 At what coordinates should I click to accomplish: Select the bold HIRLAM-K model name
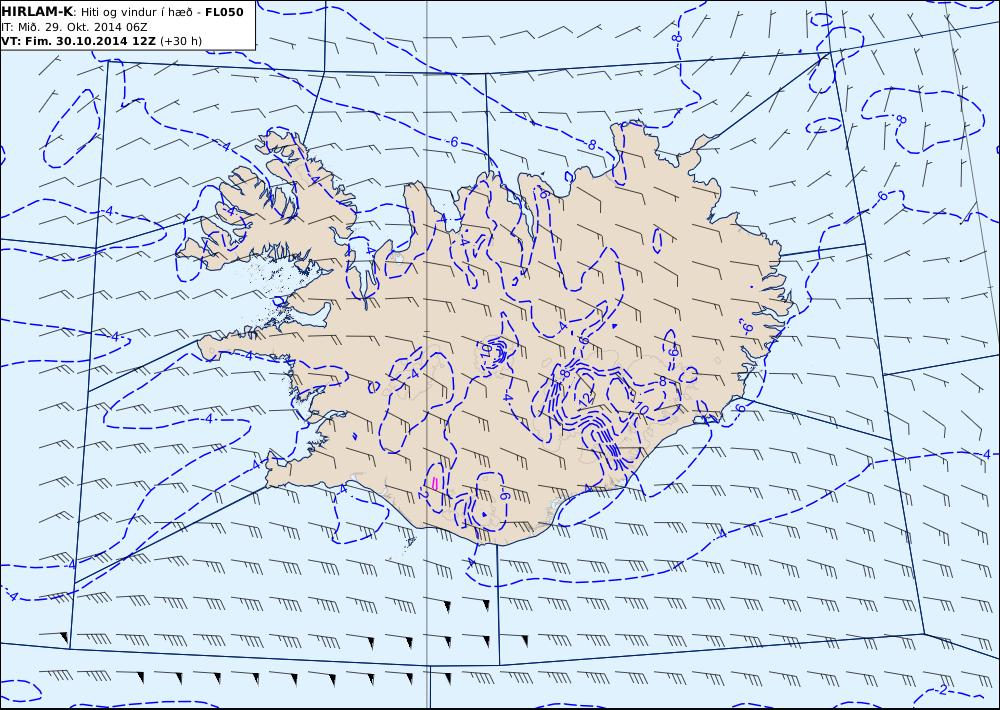pyautogui.click(x=37, y=12)
